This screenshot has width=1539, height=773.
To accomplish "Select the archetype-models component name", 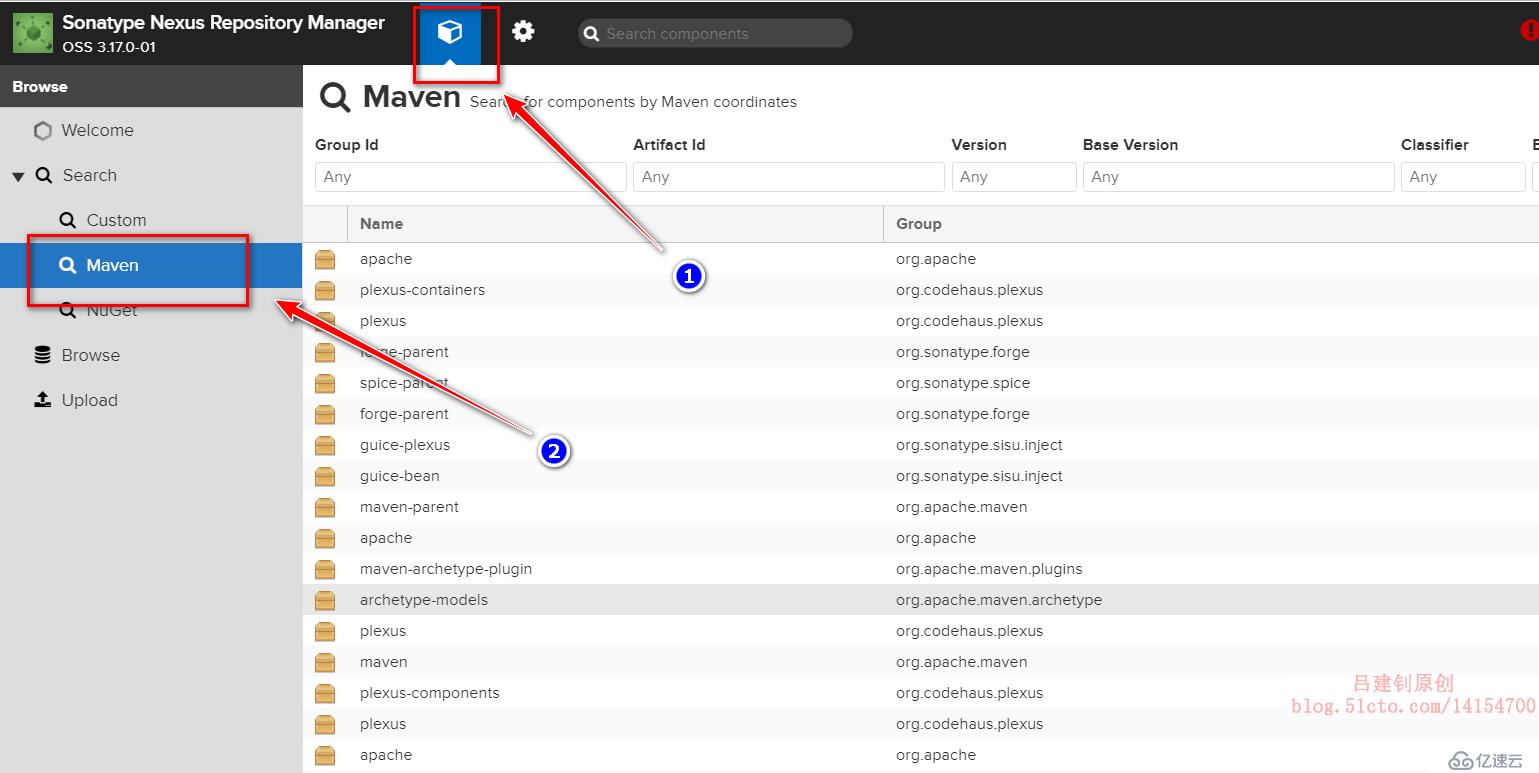I will 424,600.
